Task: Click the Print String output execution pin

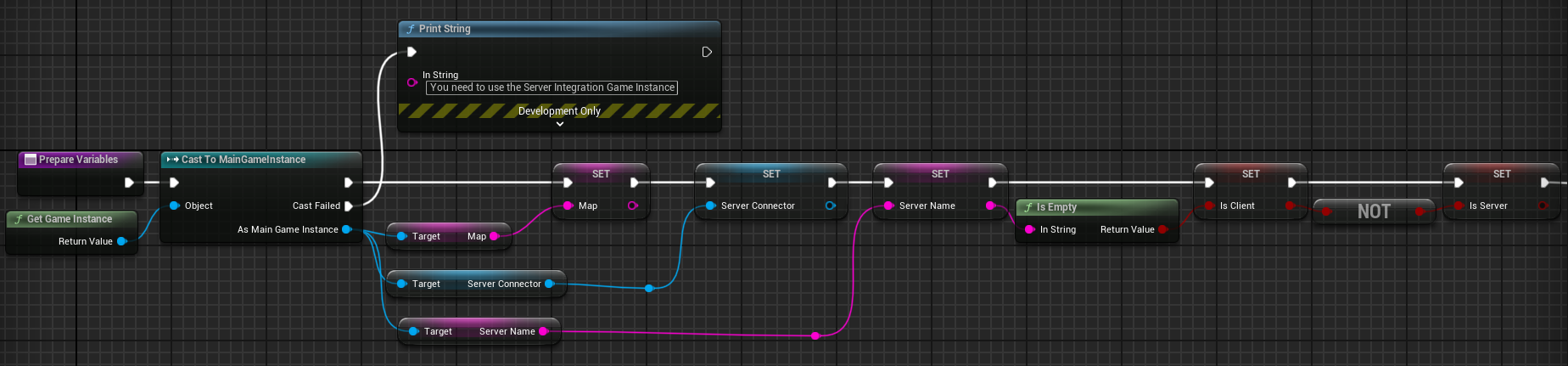Action: [707, 52]
